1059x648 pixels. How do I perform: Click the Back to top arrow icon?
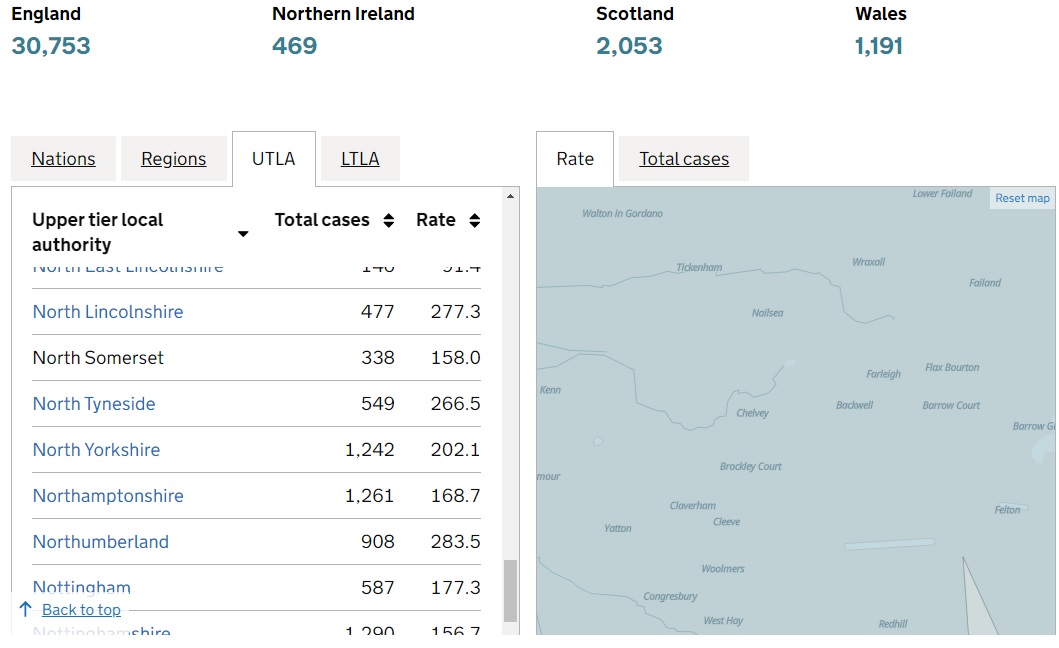coord(26,609)
